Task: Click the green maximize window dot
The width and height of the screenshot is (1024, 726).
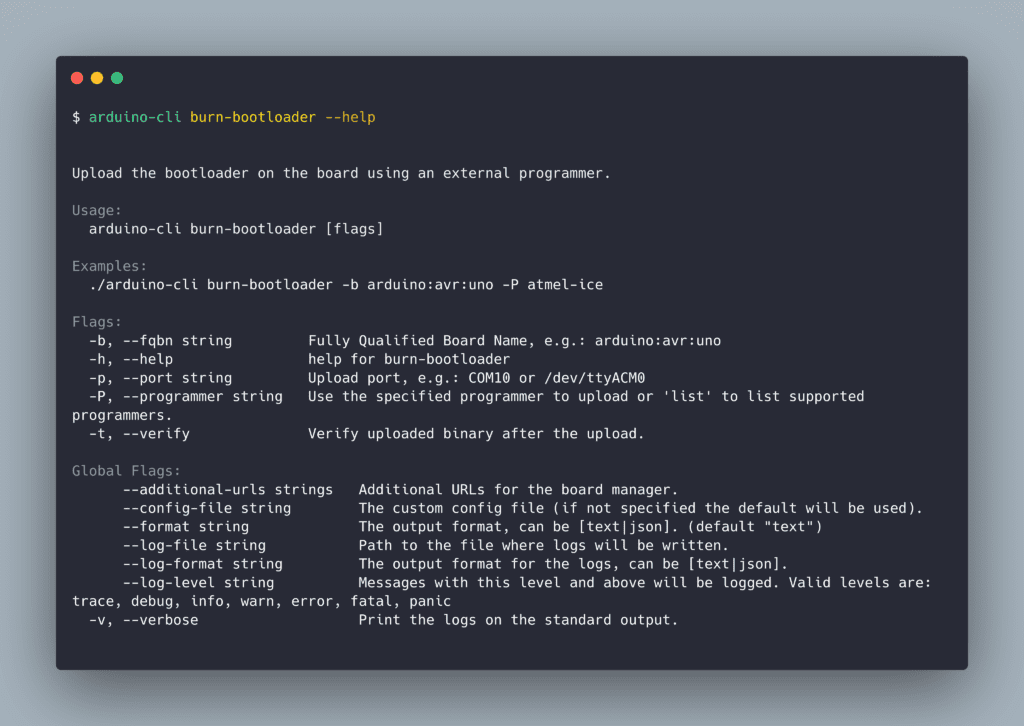Action: click(117, 78)
